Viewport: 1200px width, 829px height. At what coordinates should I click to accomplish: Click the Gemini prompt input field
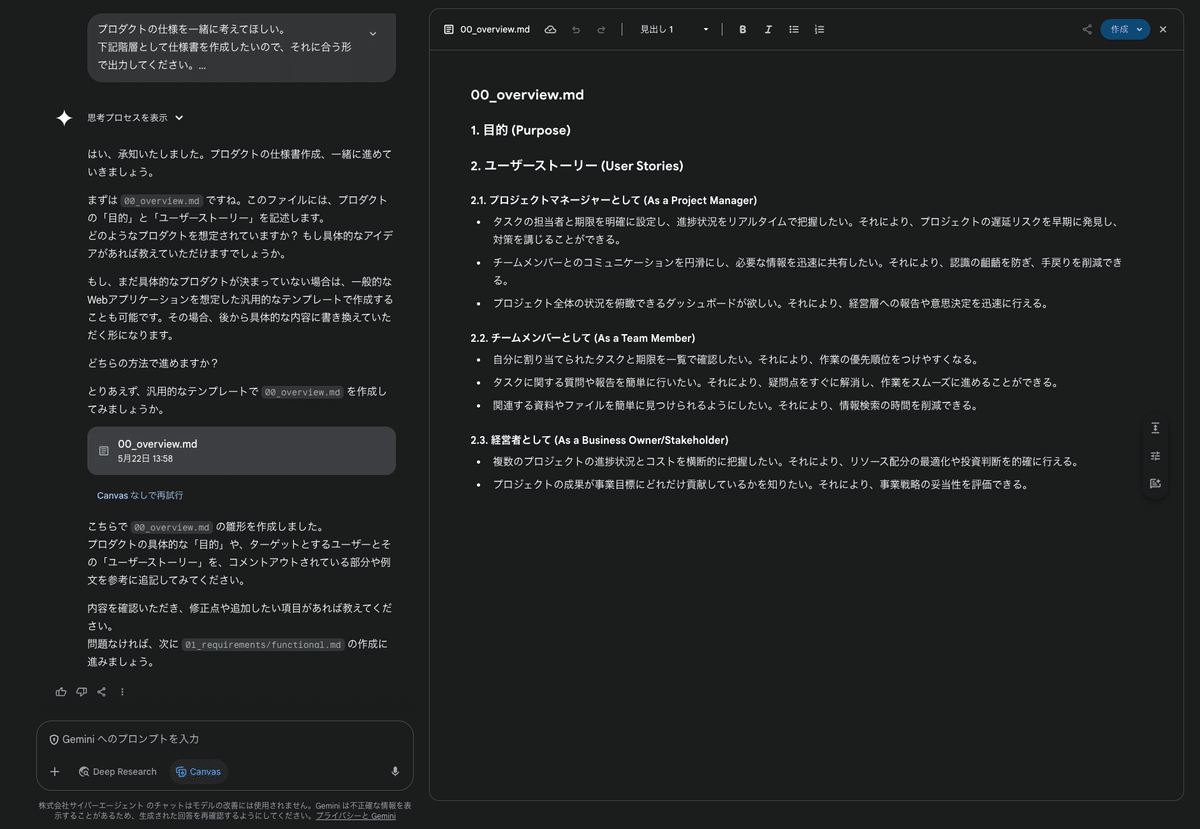pyautogui.click(x=200, y=739)
